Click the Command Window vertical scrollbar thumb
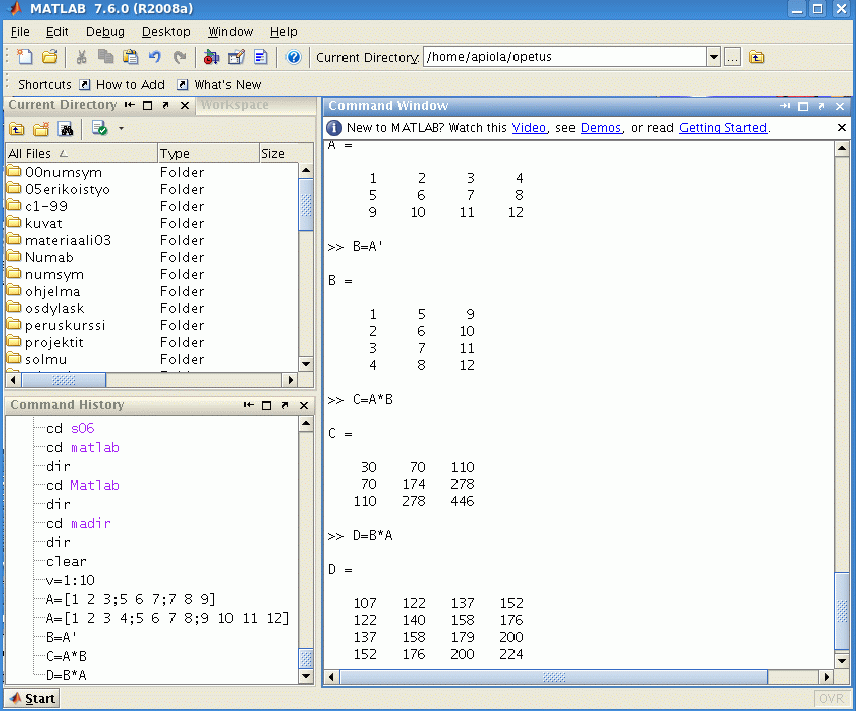This screenshot has height=711, width=856. point(842,611)
